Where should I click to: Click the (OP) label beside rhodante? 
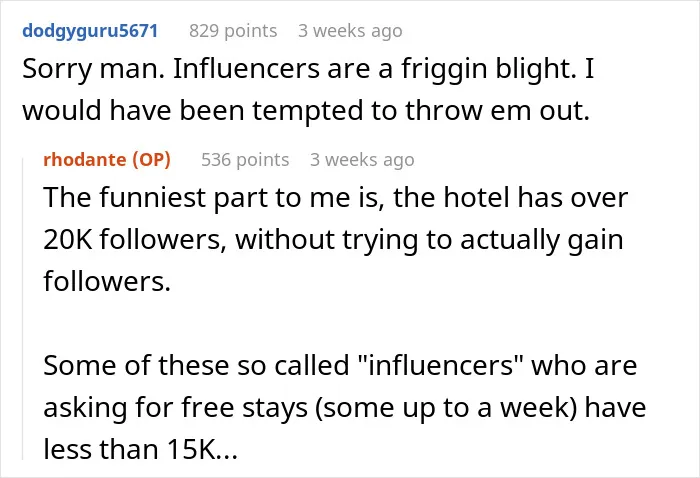click(151, 160)
